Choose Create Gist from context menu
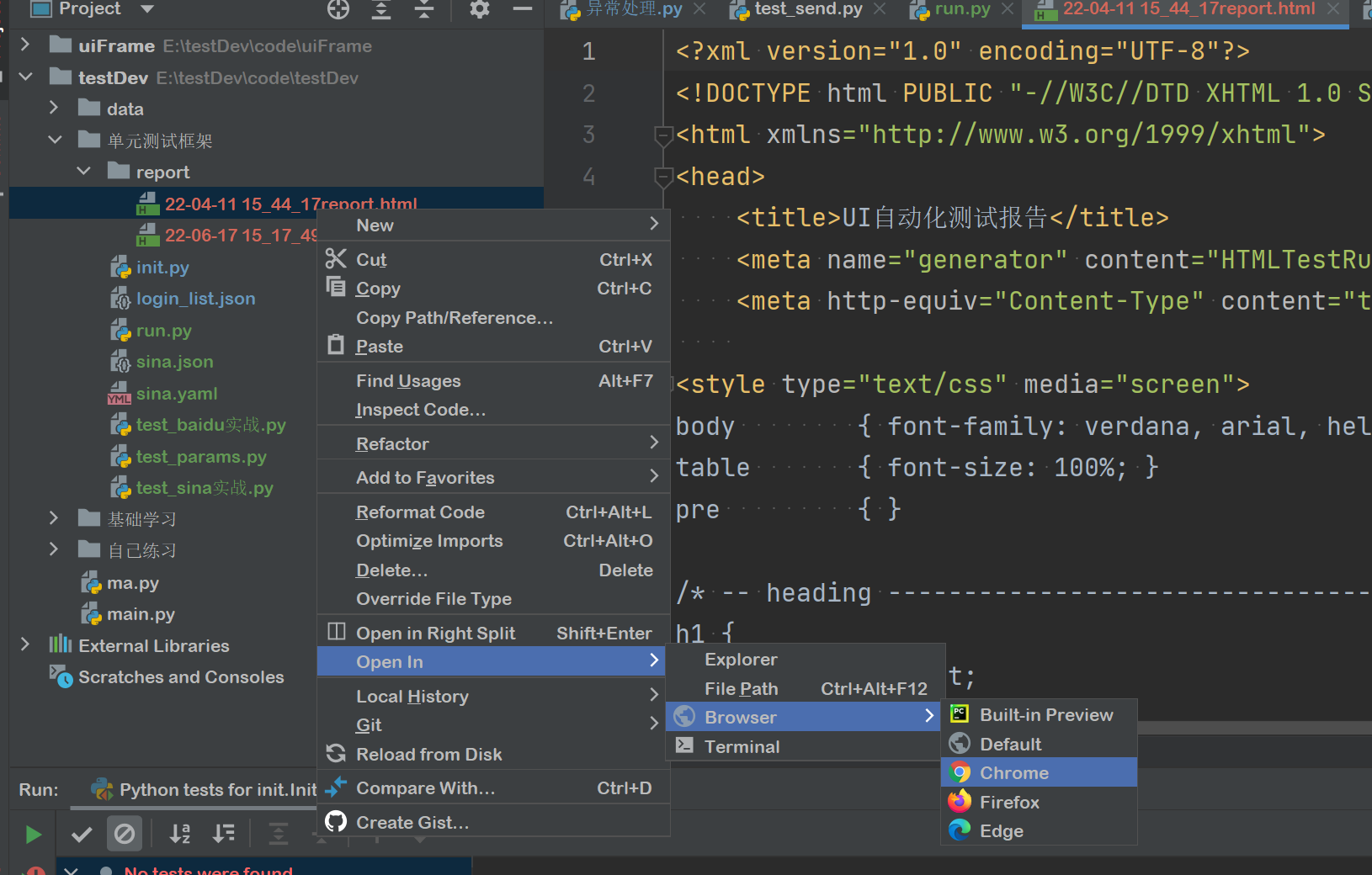The height and width of the screenshot is (875, 1372). click(x=412, y=822)
